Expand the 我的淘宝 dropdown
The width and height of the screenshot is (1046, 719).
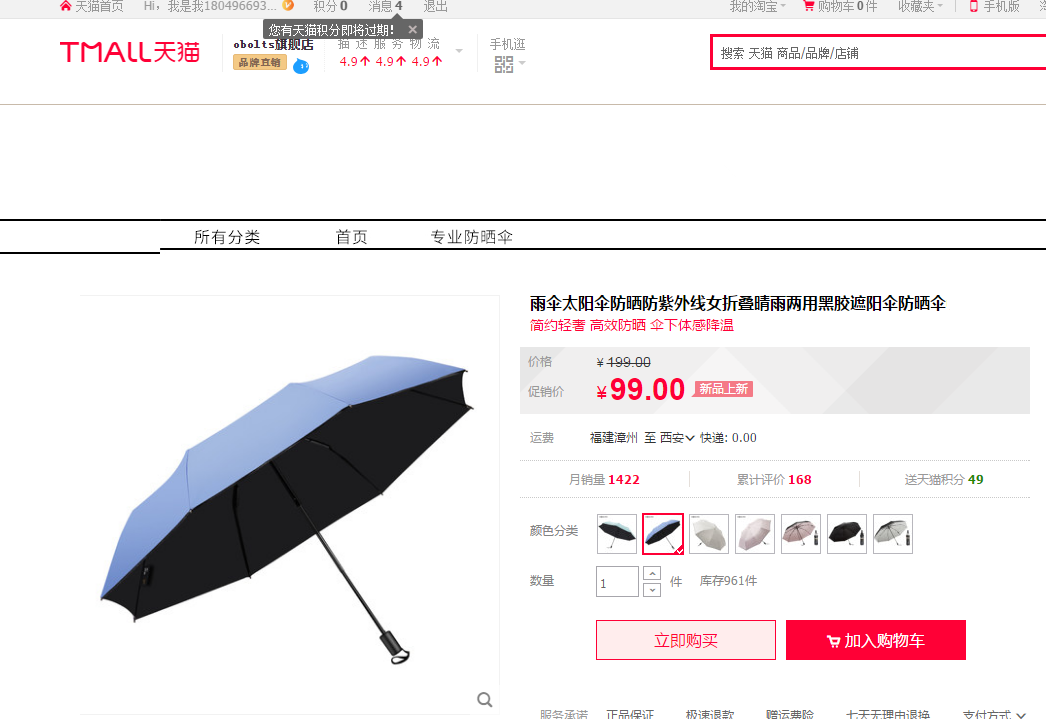tap(758, 6)
